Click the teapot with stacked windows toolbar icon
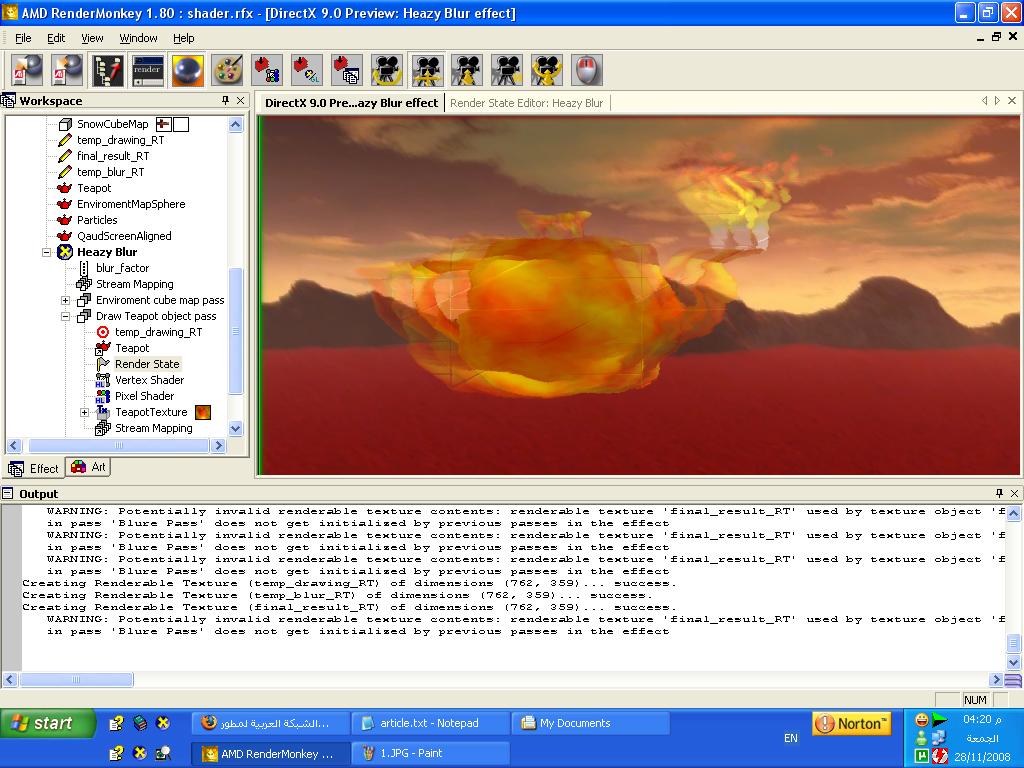Image resolution: width=1024 pixels, height=768 pixels. coord(347,70)
